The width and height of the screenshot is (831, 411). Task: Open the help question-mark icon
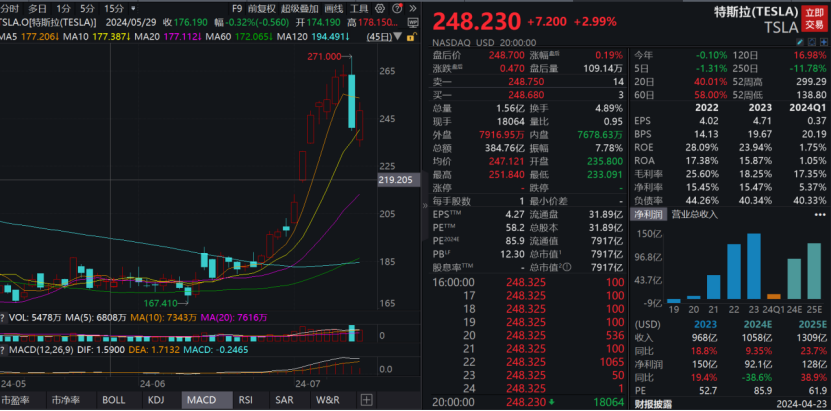(396, 8)
